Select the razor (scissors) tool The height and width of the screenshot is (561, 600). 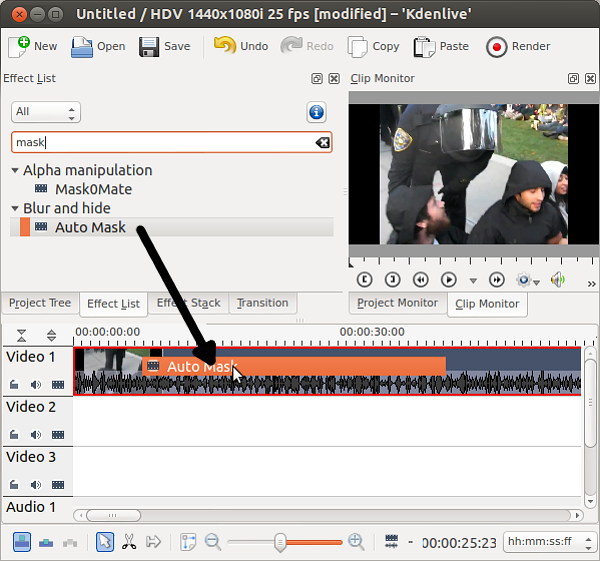(129, 541)
